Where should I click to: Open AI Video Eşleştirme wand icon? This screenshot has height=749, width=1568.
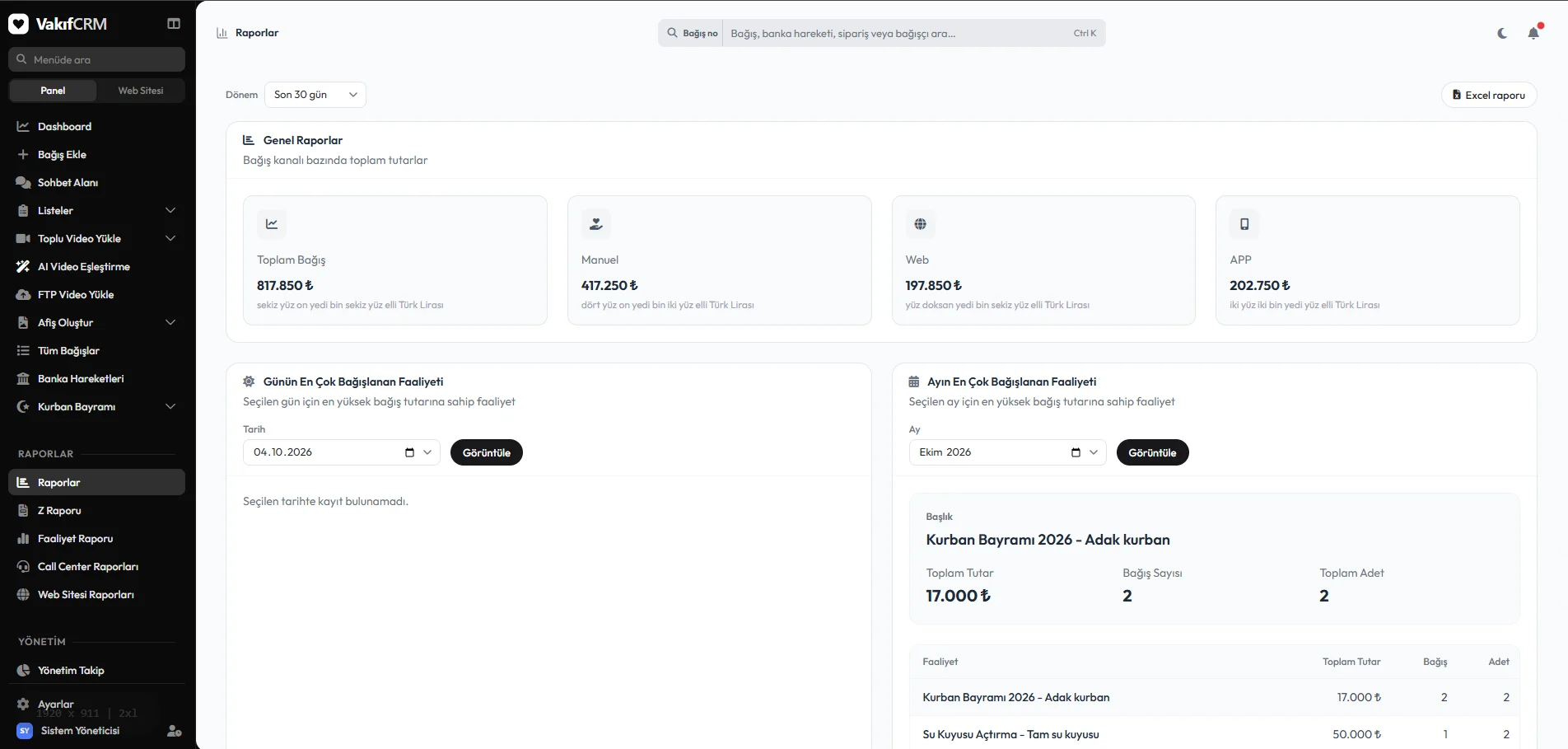pyautogui.click(x=23, y=266)
